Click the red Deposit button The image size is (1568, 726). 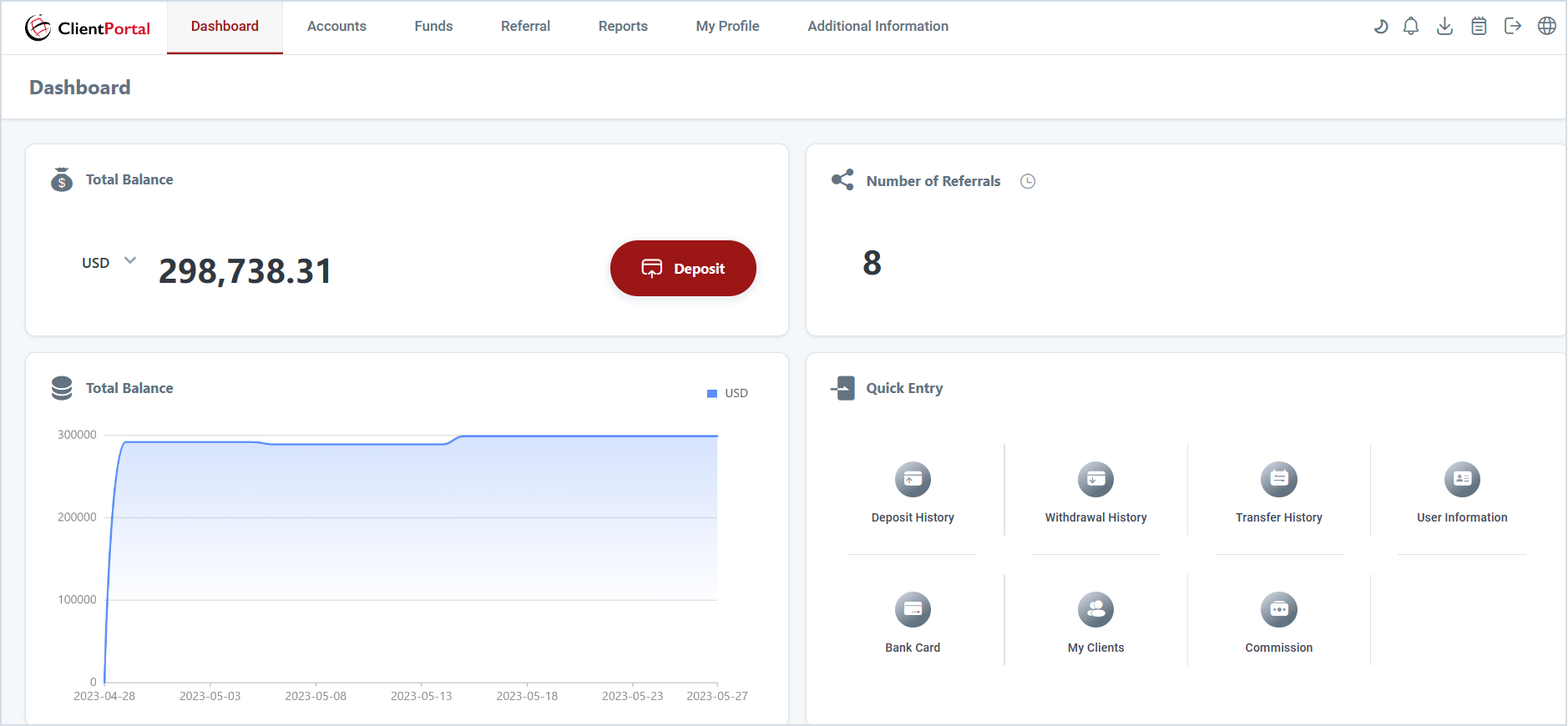pos(683,268)
